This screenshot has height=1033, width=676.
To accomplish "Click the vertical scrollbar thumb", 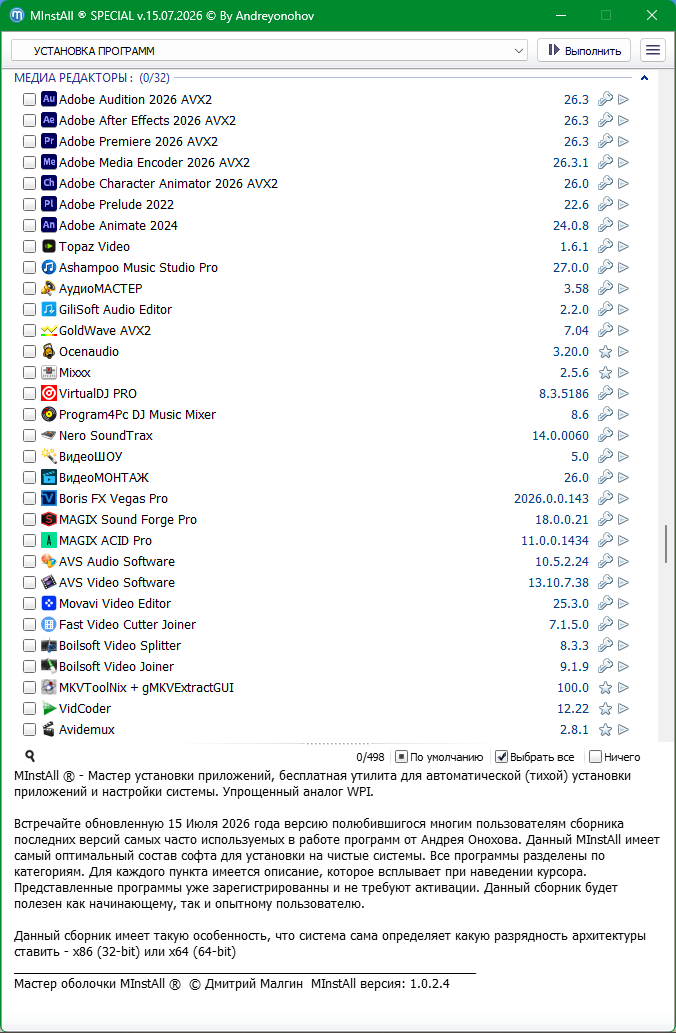I will [667, 544].
